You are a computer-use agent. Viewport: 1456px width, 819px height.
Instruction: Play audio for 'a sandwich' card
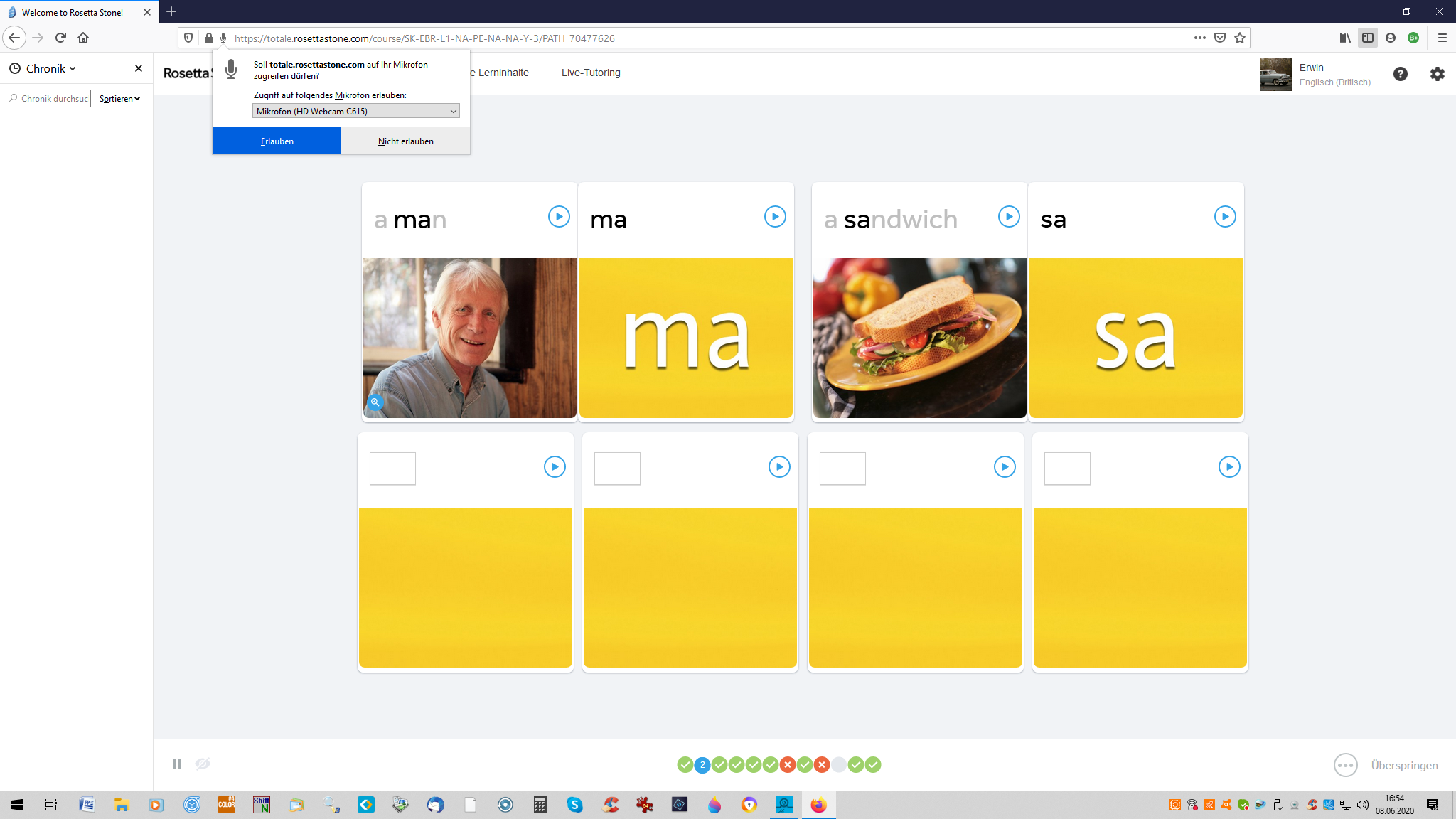(1009, 217)
